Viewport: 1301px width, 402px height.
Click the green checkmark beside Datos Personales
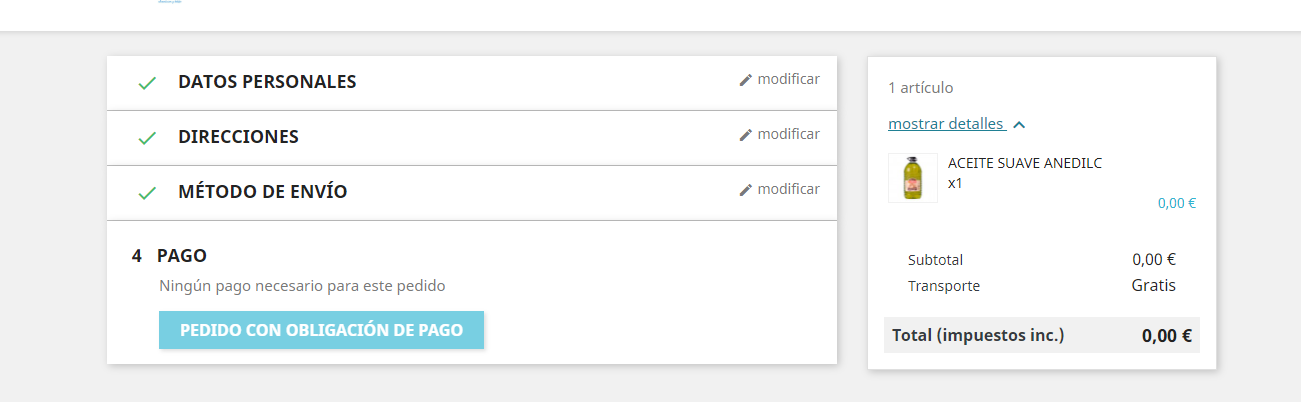pos(147,83)
